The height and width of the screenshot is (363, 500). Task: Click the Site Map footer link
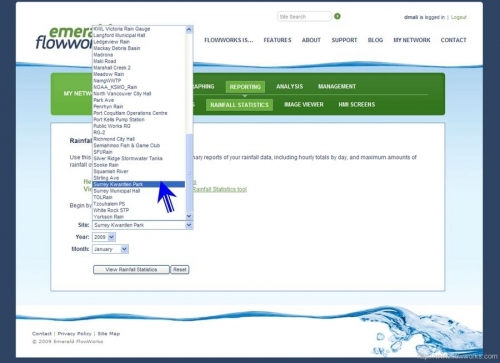109,334
